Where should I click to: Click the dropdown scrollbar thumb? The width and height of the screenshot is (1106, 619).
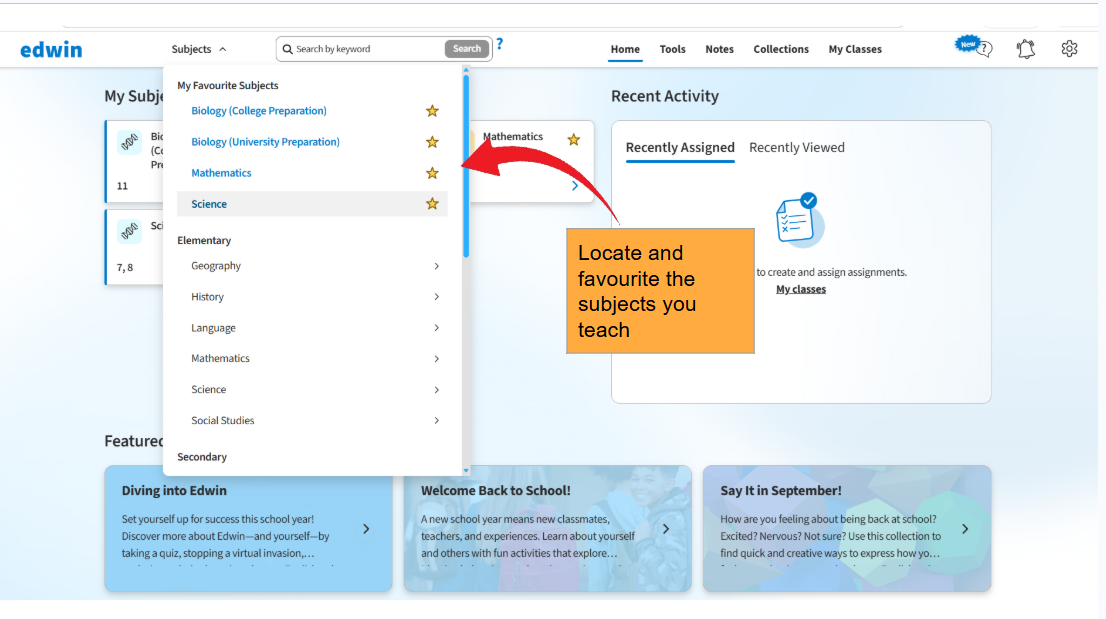(x=466, y=166)
